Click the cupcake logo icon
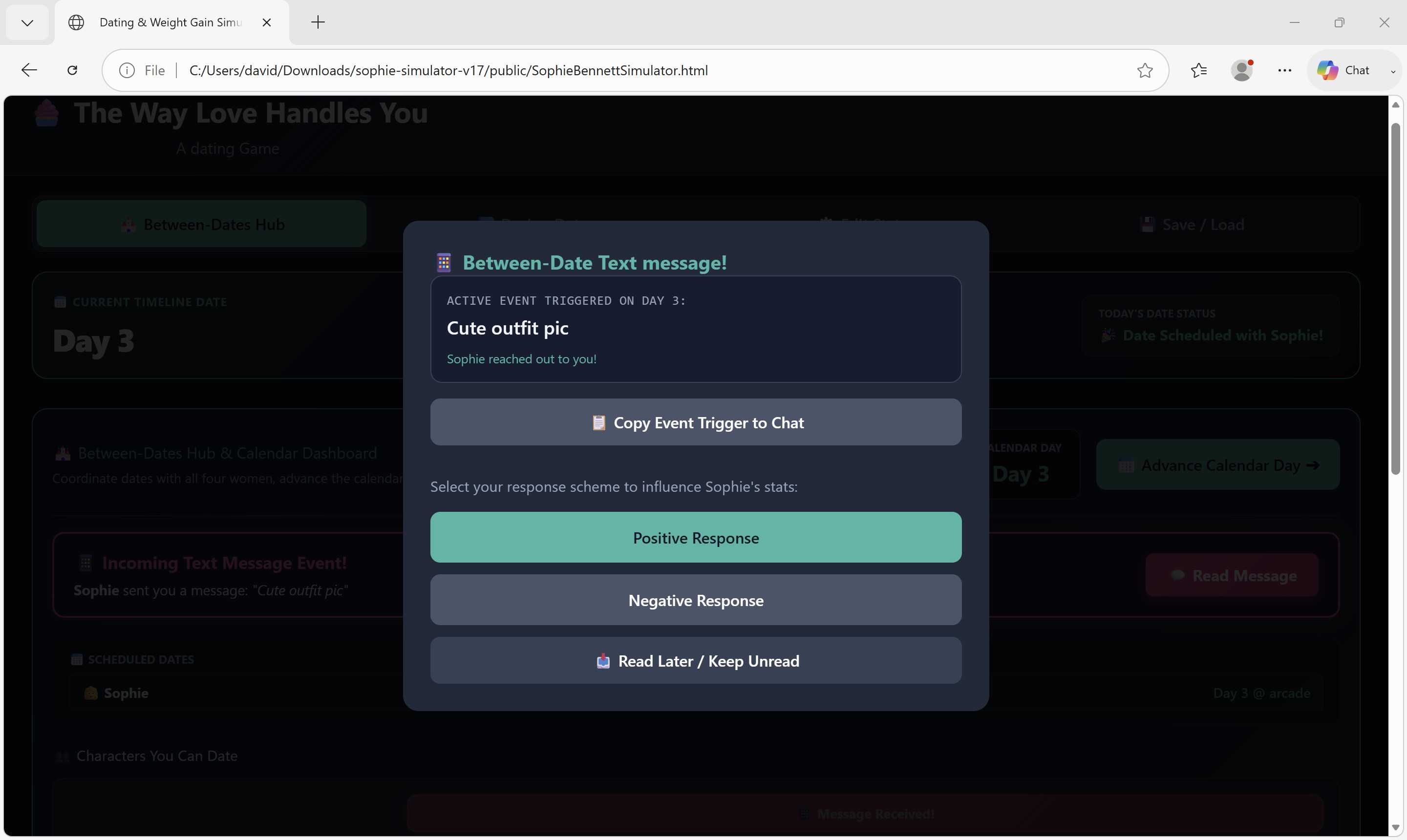This screenshot has width=1407, height=840. [46, 113]
